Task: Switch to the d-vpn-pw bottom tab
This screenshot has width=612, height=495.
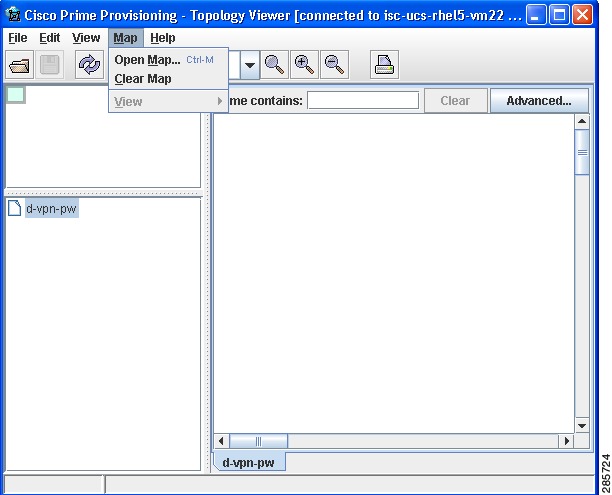Action: 249,462
